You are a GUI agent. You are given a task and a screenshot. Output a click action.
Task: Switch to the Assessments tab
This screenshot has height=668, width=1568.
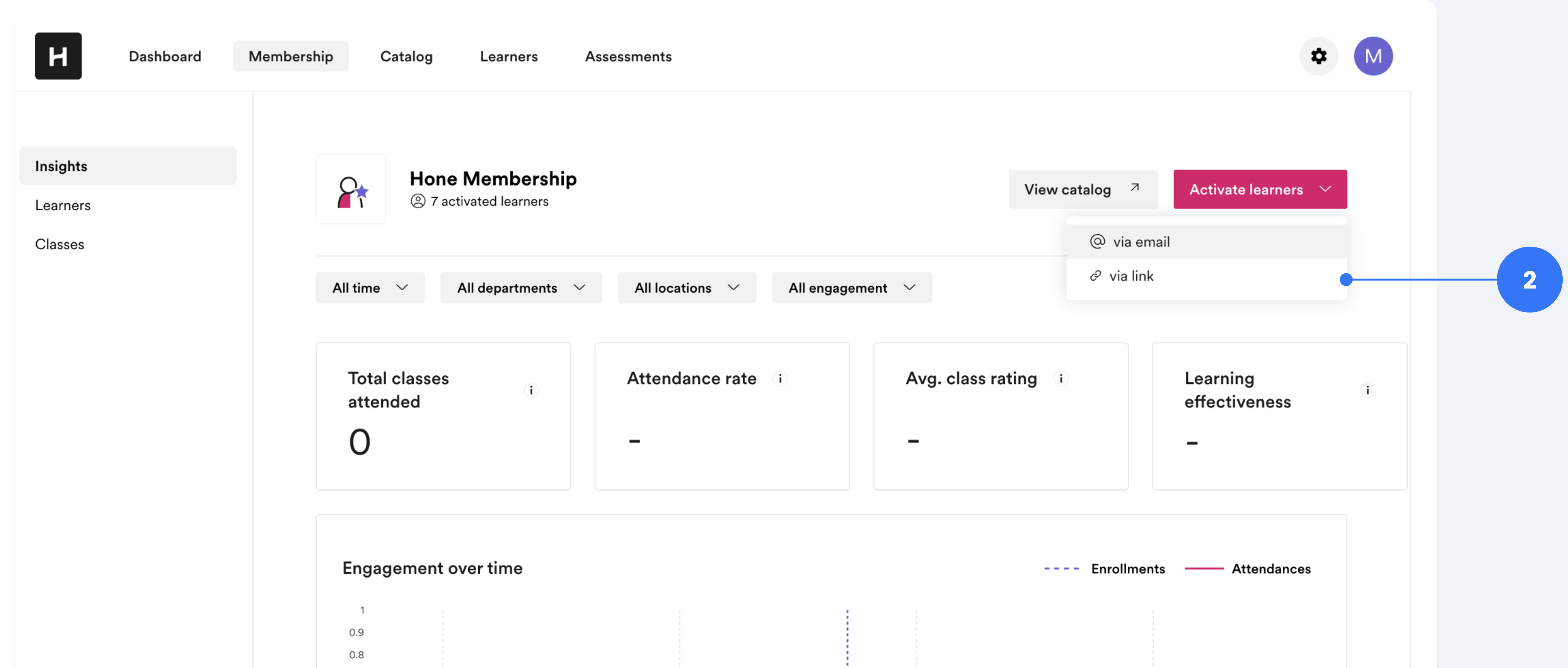(x=628, y=56)
